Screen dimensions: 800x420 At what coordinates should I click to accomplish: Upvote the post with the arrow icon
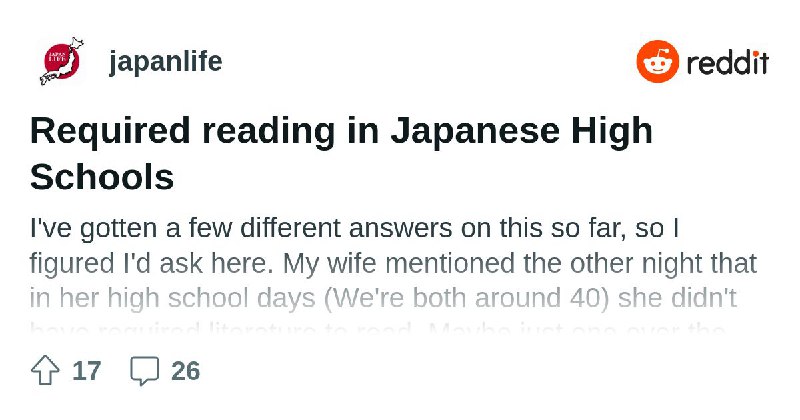pos(45,370)
